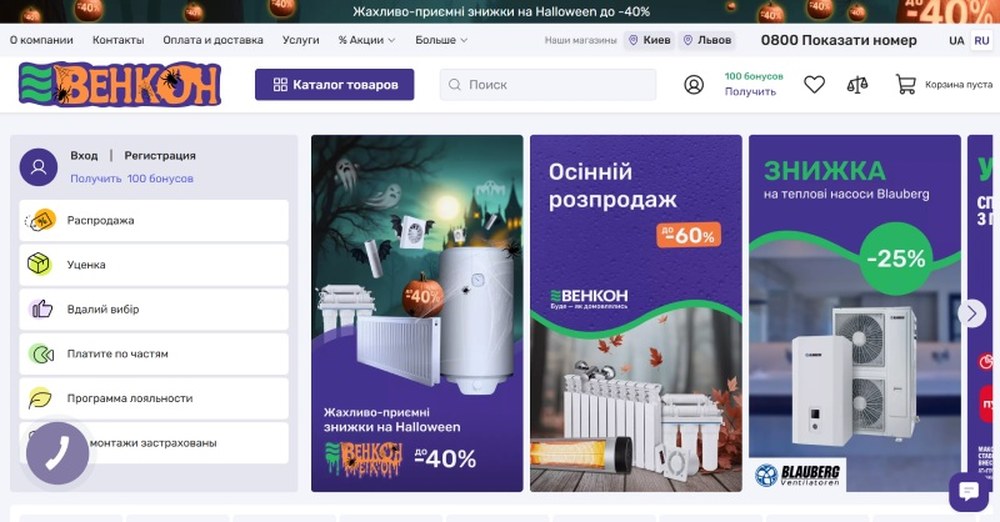Expand the Больше dropdown menu
Viewport: 1000px width, 522px height.
[441, 40]
